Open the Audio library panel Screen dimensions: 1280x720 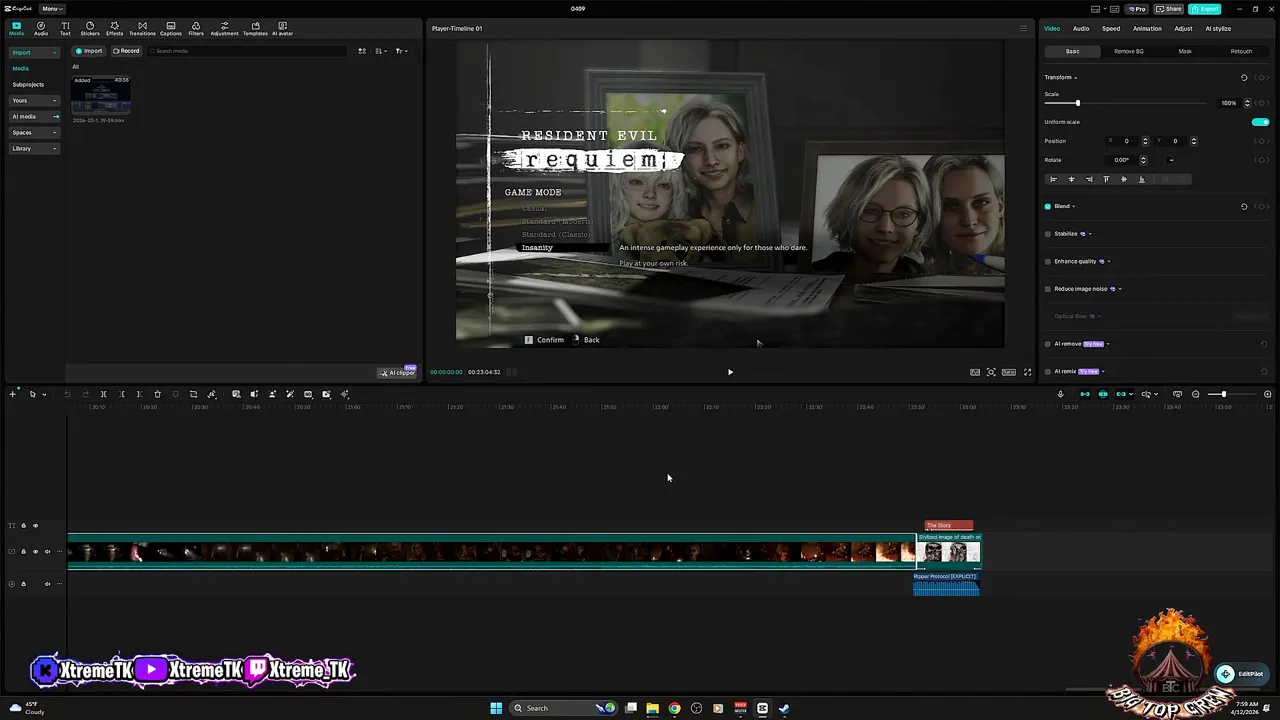(41, 28)
